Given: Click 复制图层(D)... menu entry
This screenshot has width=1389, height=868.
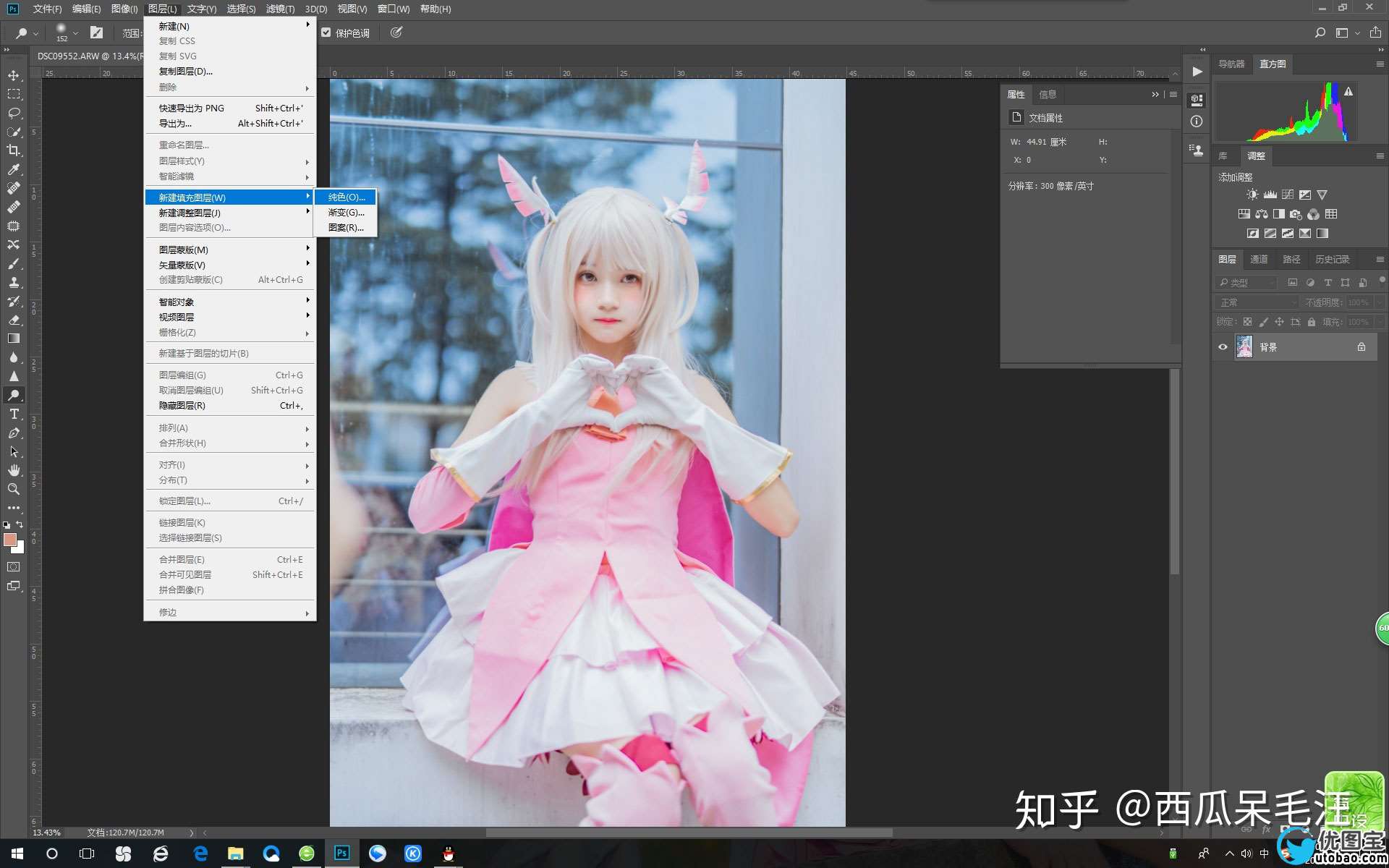Looking at the screenshot, I should pyautogui.click(x=229, y=71).
